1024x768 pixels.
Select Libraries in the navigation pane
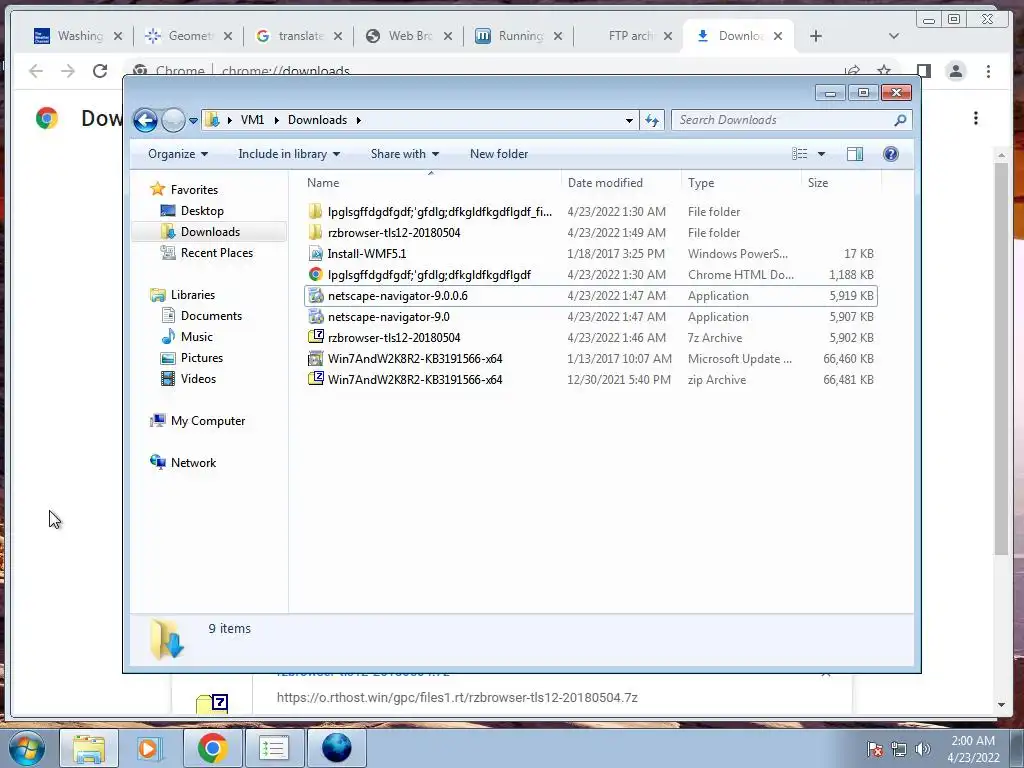[193, 295]
